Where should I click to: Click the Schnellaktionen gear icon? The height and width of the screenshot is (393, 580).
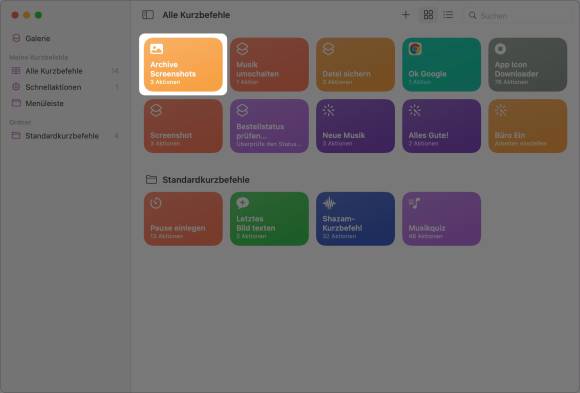(x=16, y=87)
